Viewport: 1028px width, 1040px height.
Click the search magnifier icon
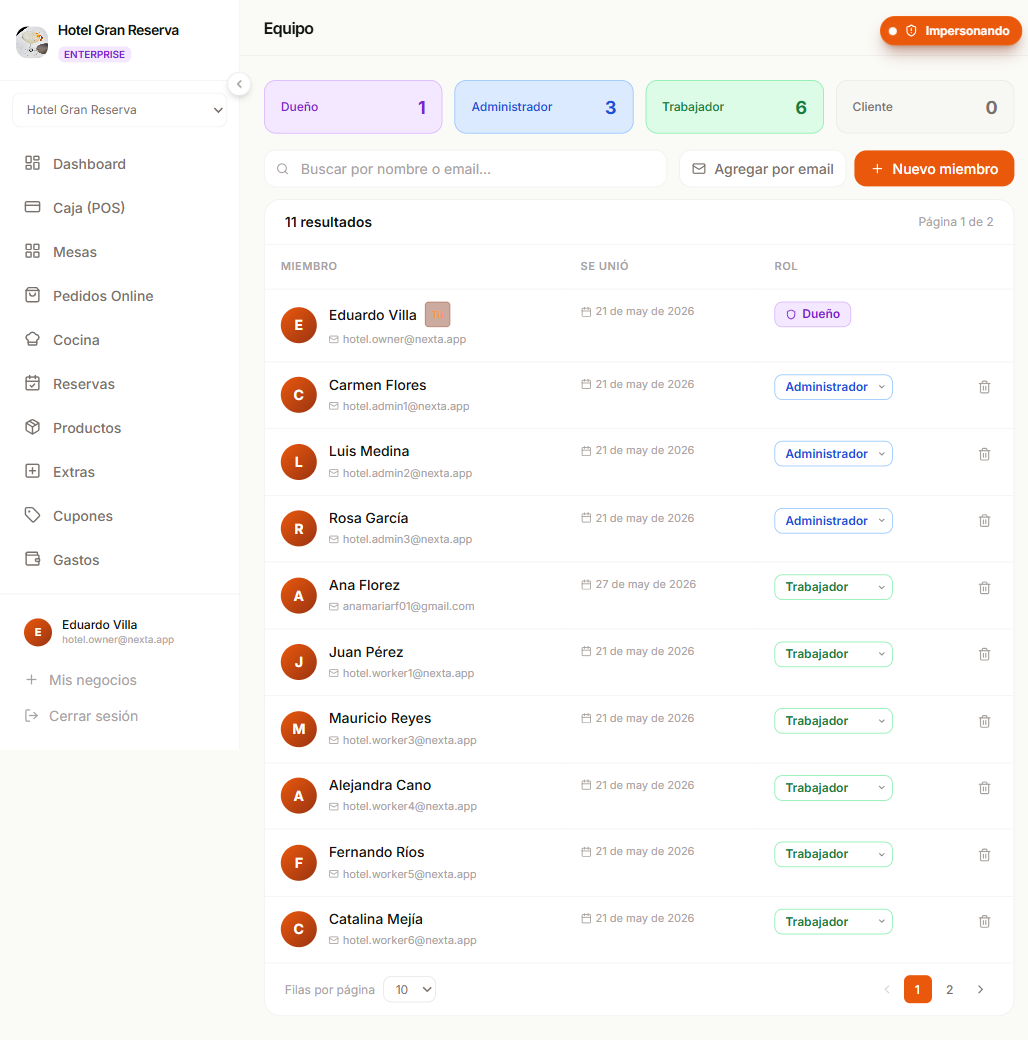pos(283,169)
